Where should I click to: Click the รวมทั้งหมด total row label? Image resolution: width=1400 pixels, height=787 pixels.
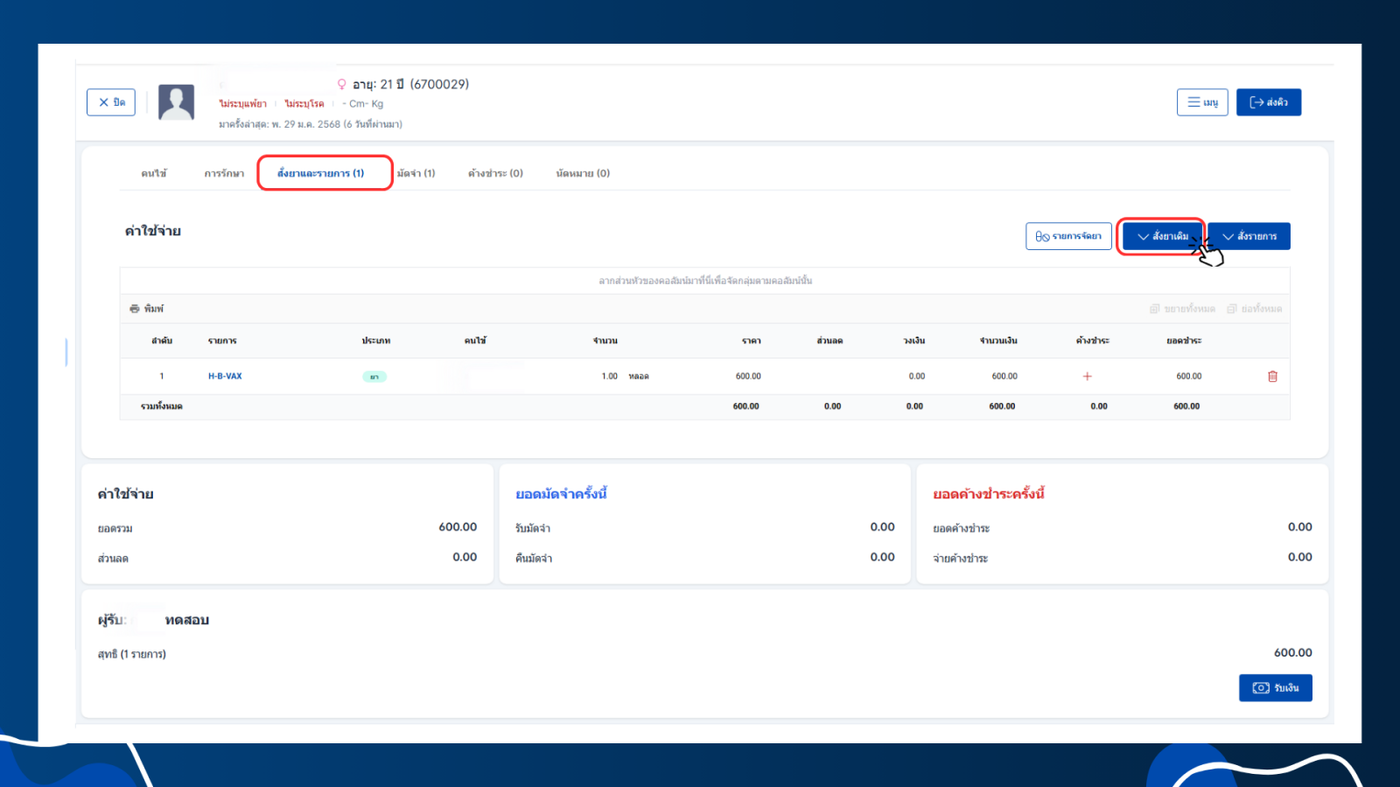162,407
